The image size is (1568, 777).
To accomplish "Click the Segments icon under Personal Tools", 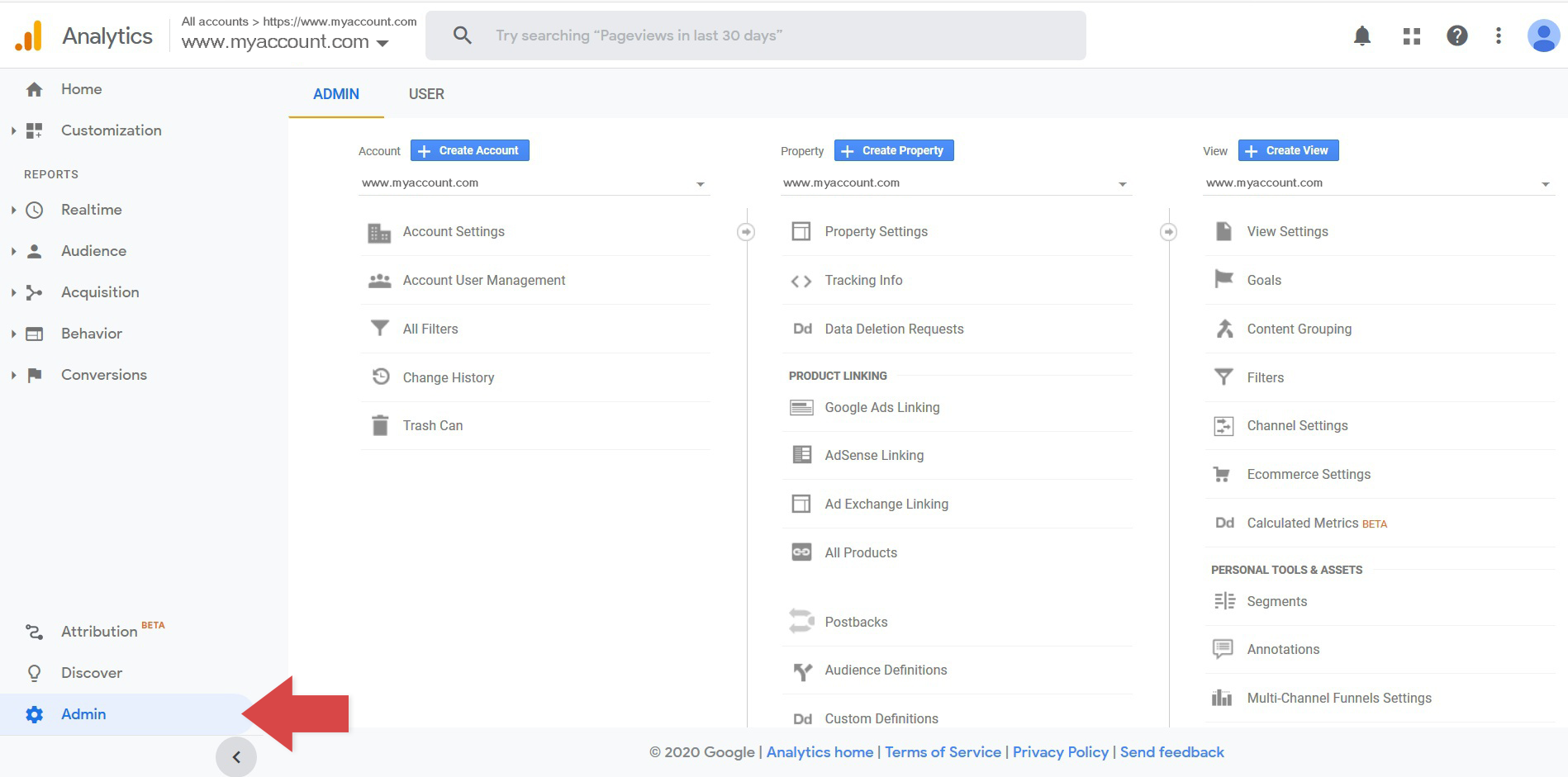I will coord(1224,601).
